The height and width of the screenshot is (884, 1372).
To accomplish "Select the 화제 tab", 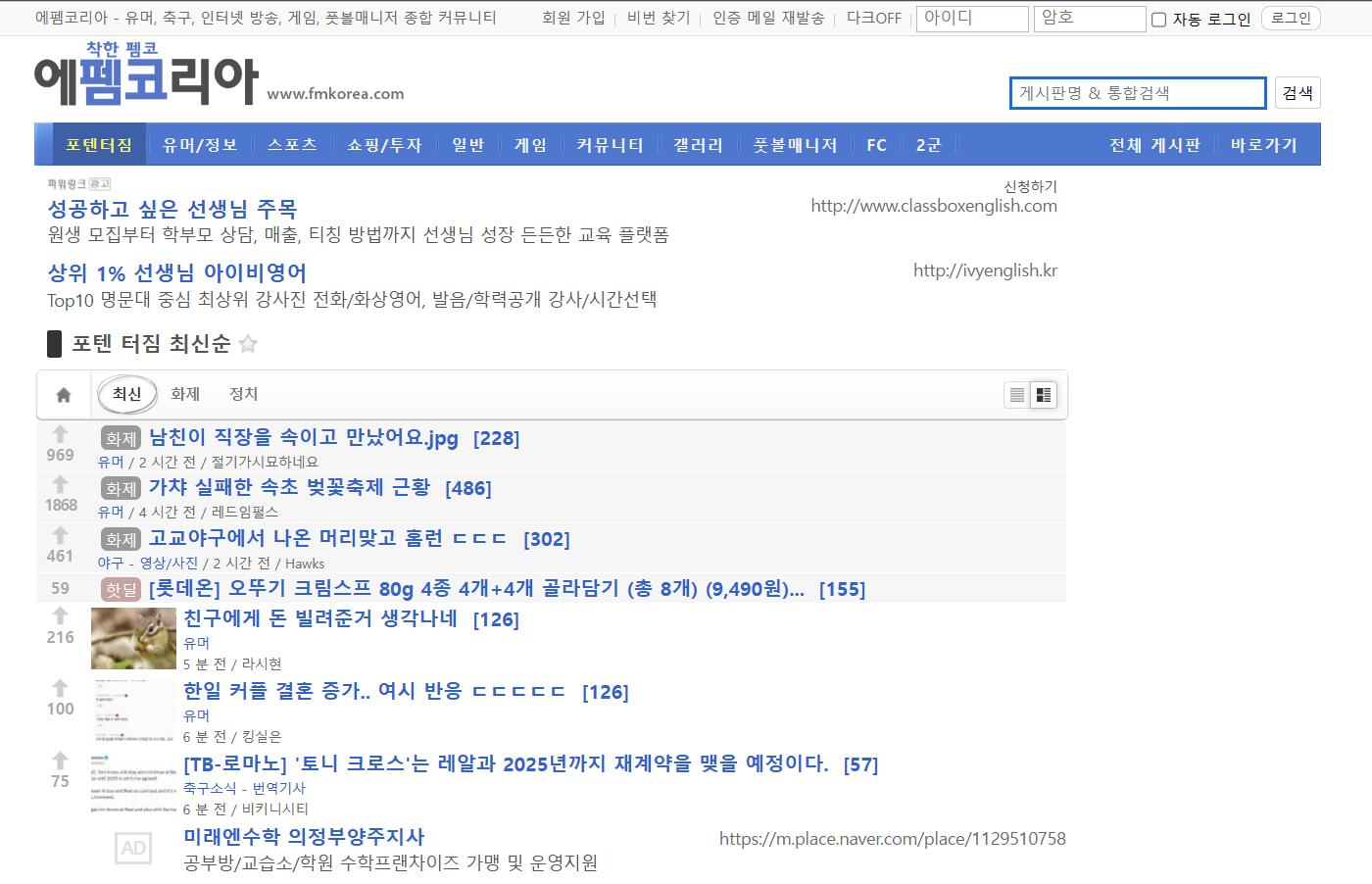I will tap(185, 394).
